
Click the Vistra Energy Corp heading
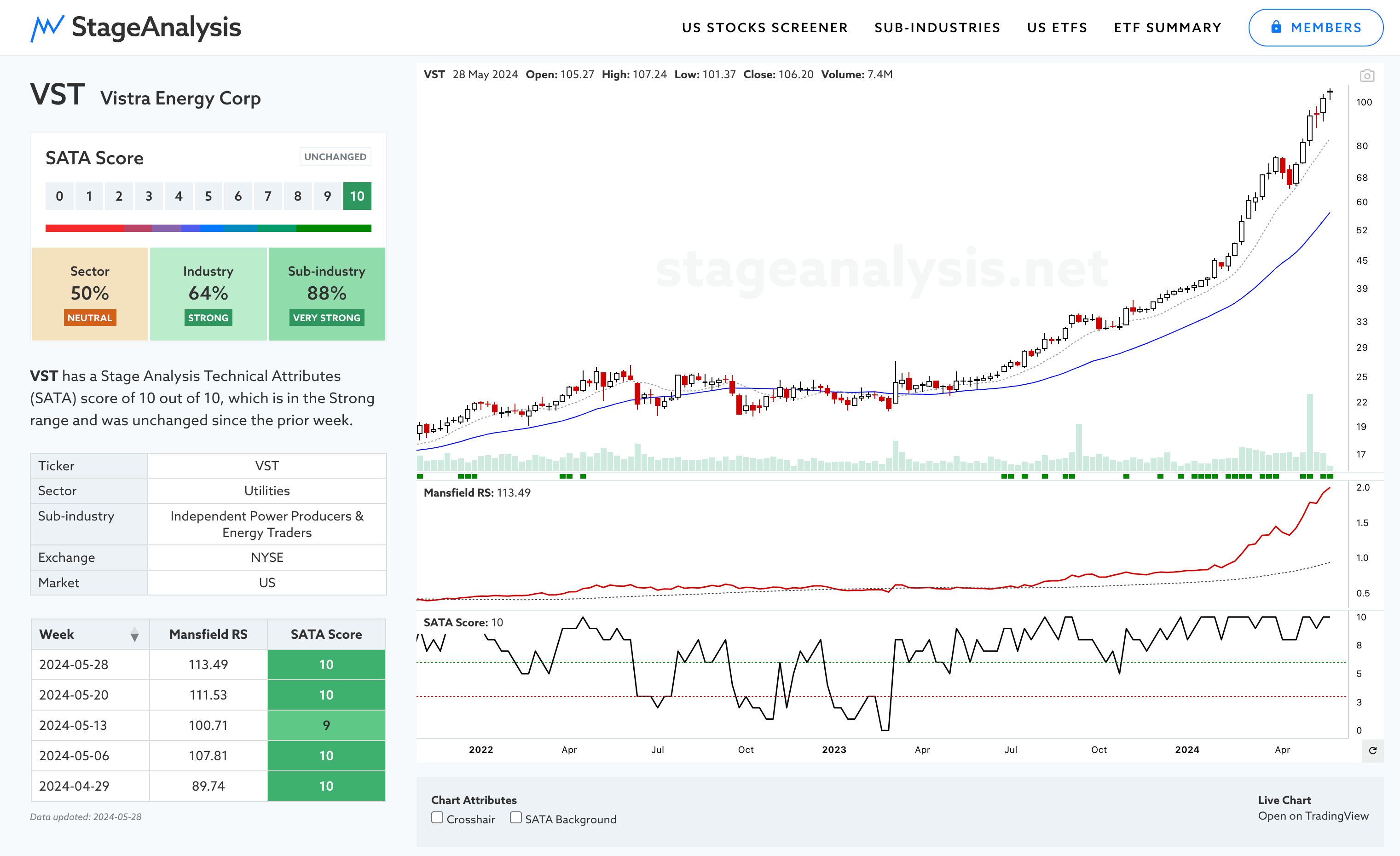tap(181, 98)
